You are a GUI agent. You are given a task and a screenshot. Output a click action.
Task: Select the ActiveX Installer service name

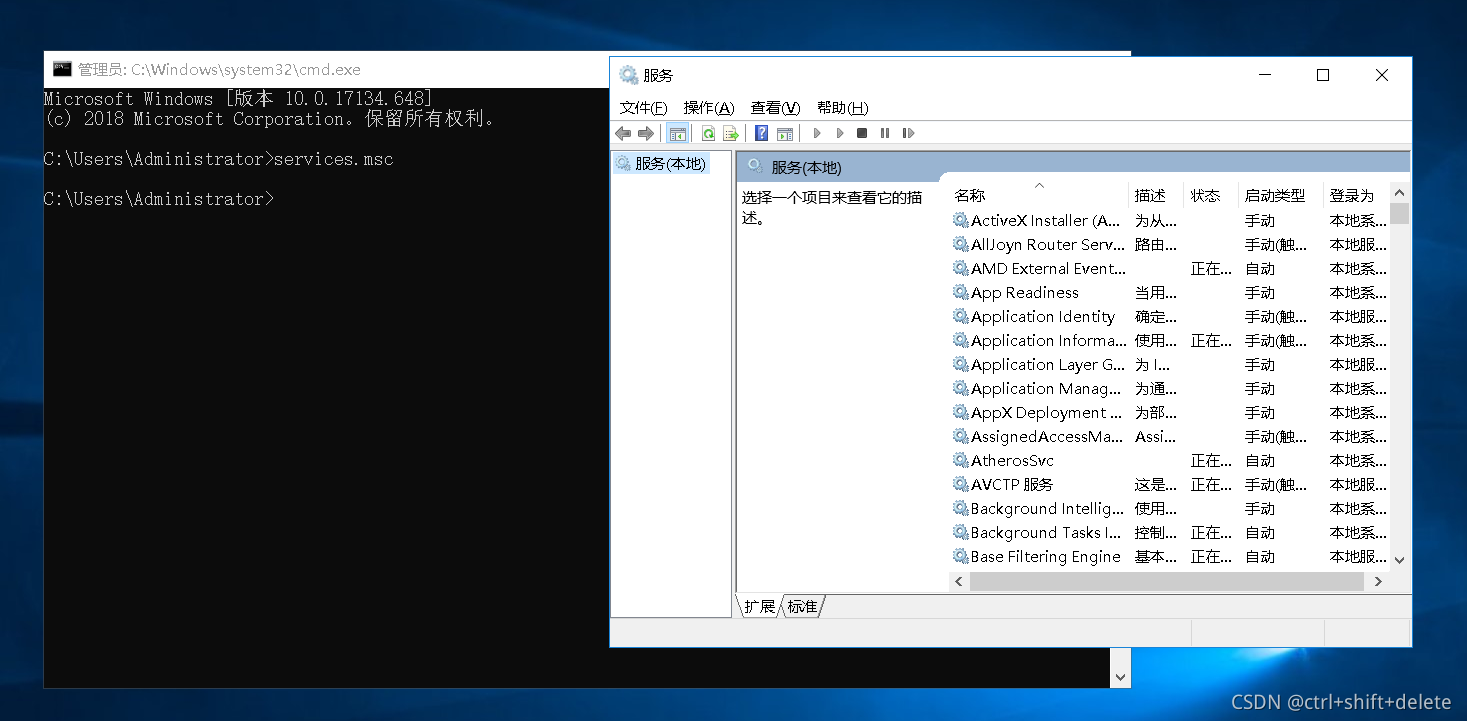coord(1046,220)
